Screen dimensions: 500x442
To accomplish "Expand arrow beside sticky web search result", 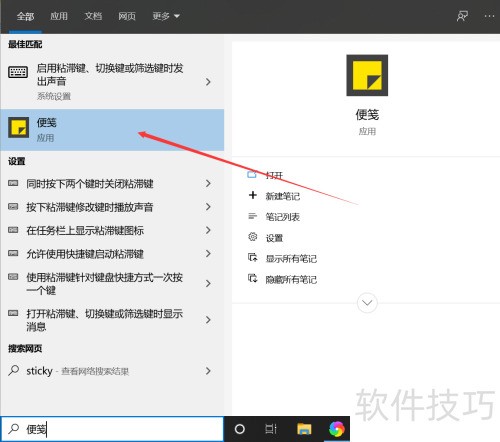I will [208, 371].
